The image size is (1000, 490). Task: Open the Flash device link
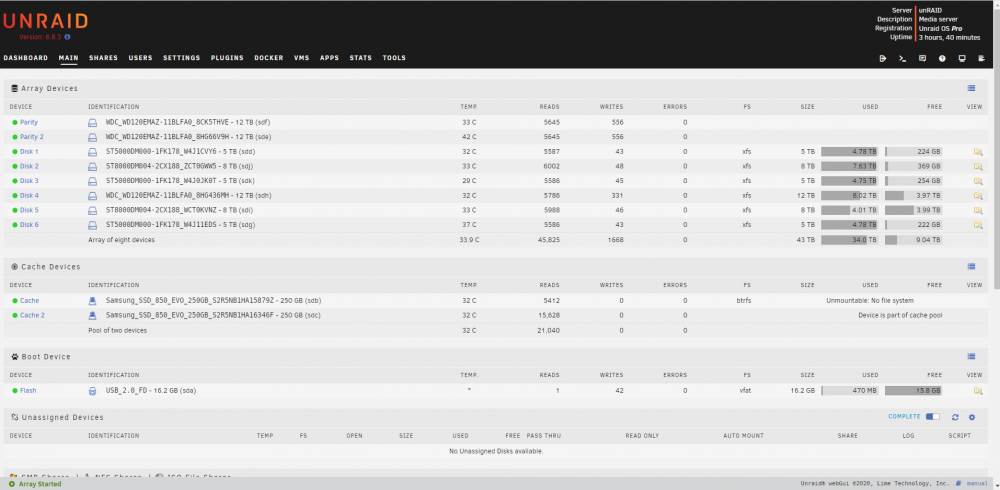click(28, 390)
